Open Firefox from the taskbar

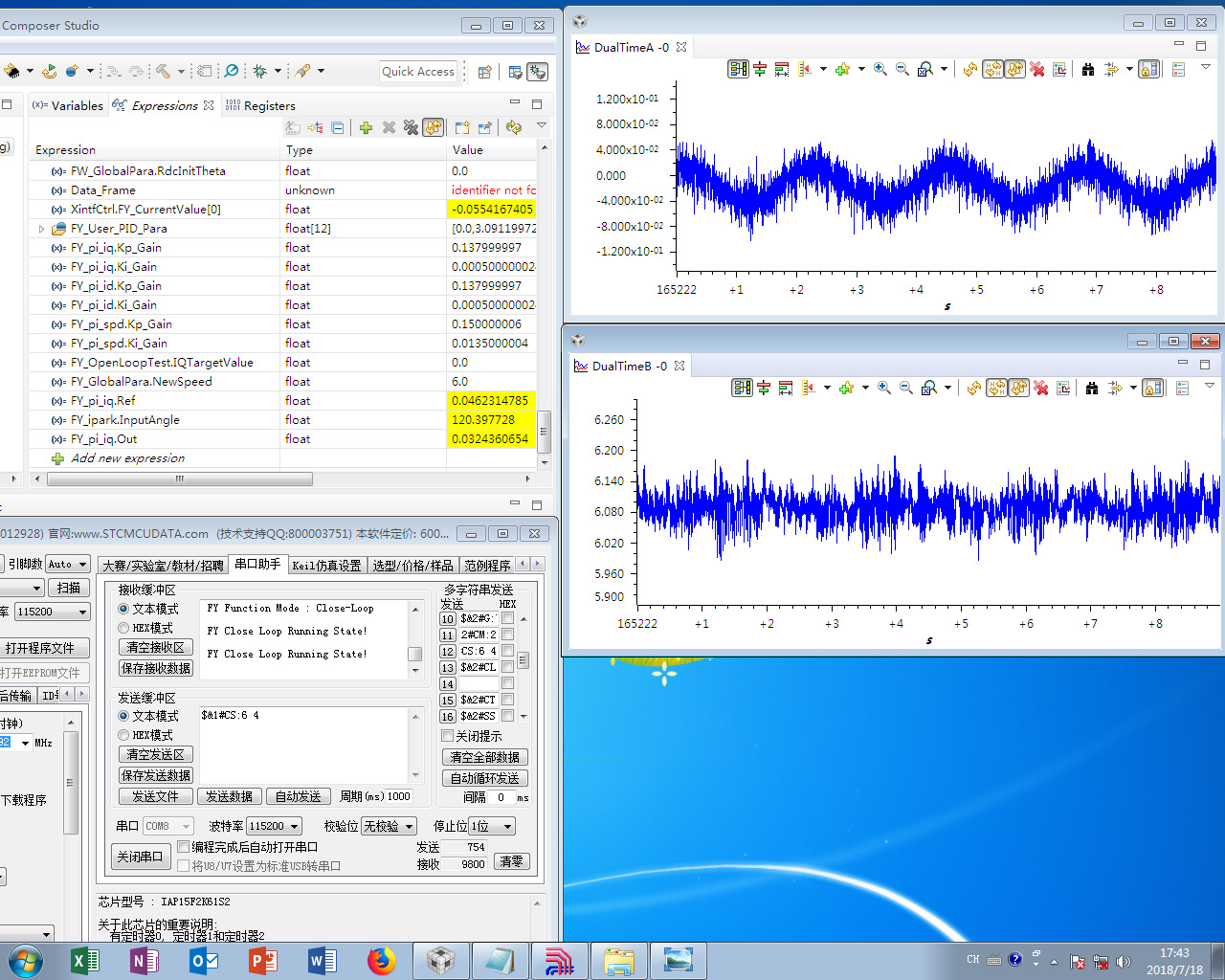click(381, 961)
